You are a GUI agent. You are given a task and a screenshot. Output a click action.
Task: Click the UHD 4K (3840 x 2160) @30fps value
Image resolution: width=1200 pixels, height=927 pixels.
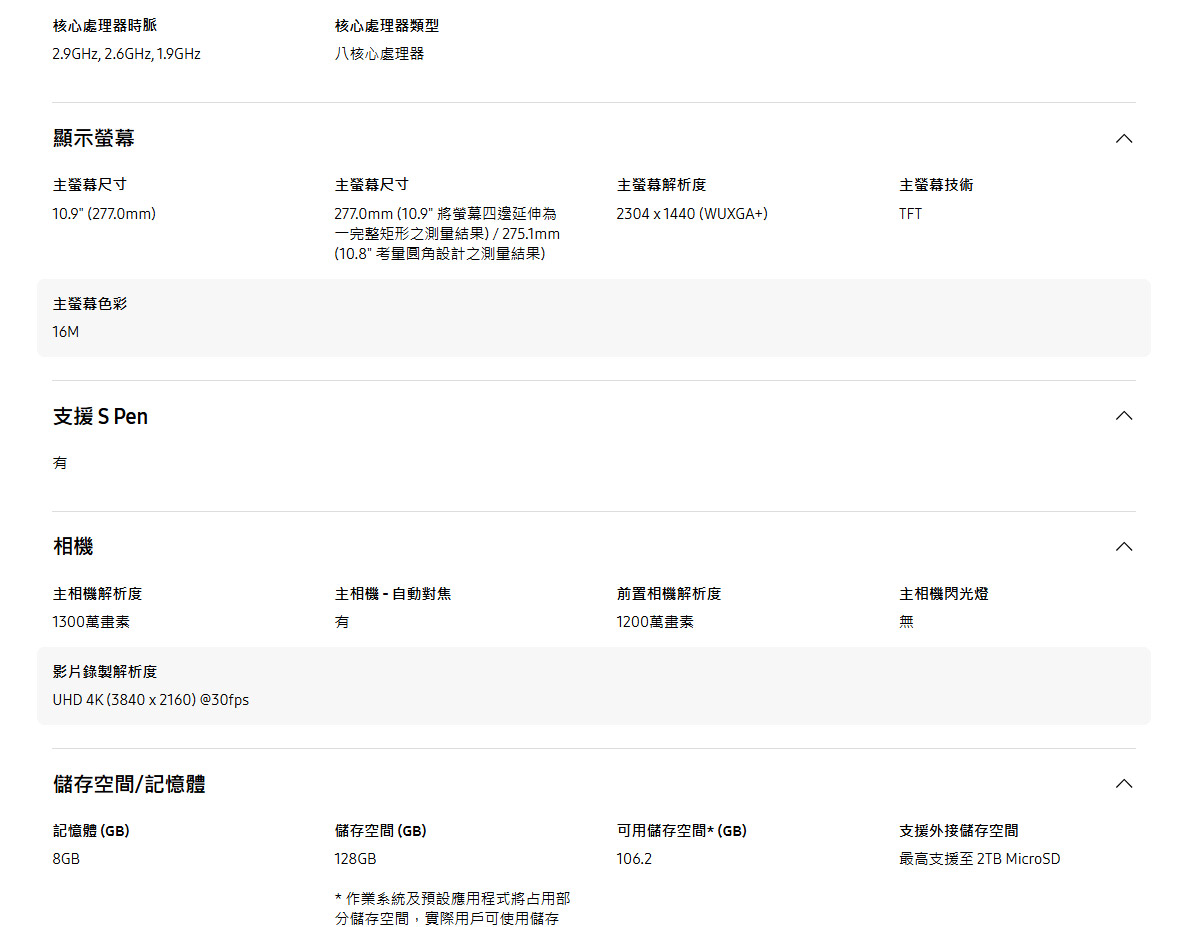(x=151, y=700)
